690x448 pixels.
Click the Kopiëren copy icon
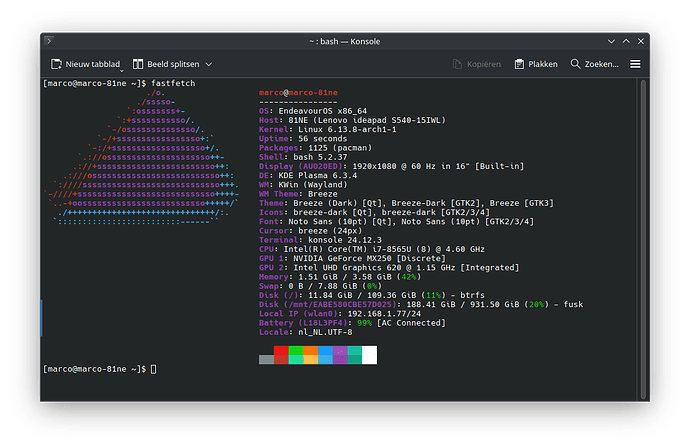[458, 64]
